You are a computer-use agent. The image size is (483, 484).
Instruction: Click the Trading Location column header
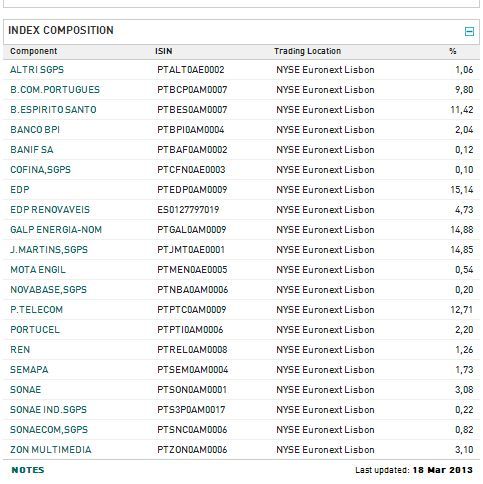tap(308, 51)
